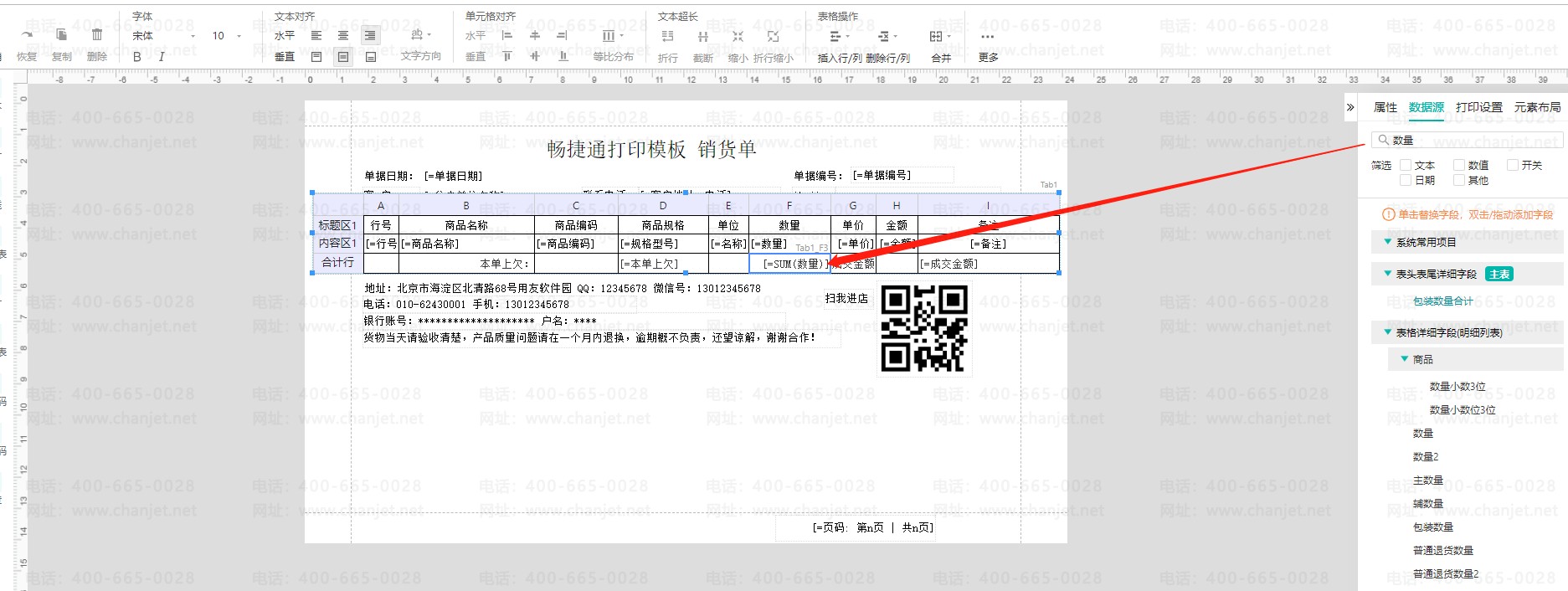Image resolution: width=1568 pixels, height=591 pixels.
Task: Toggle bold text formatting
Action: tap(137, 57)
